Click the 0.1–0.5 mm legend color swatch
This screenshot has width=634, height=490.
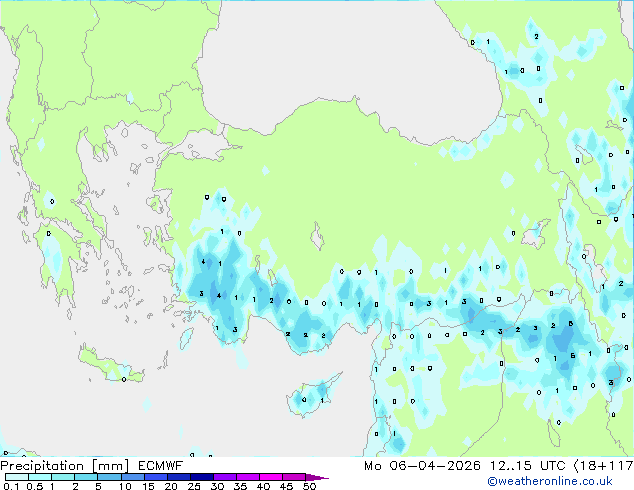(17, 477)
